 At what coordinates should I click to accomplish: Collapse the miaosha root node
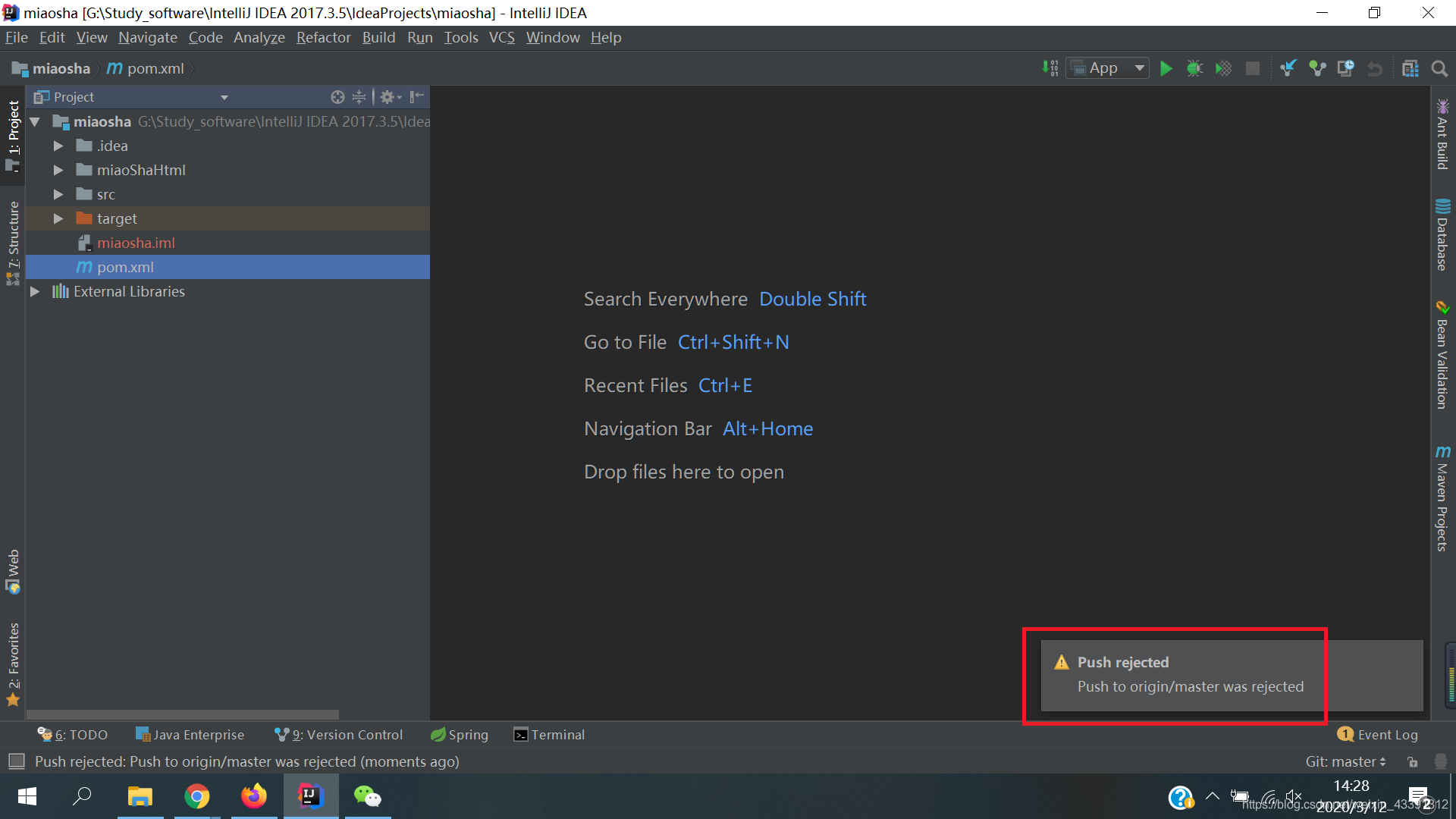coord(35,121)
